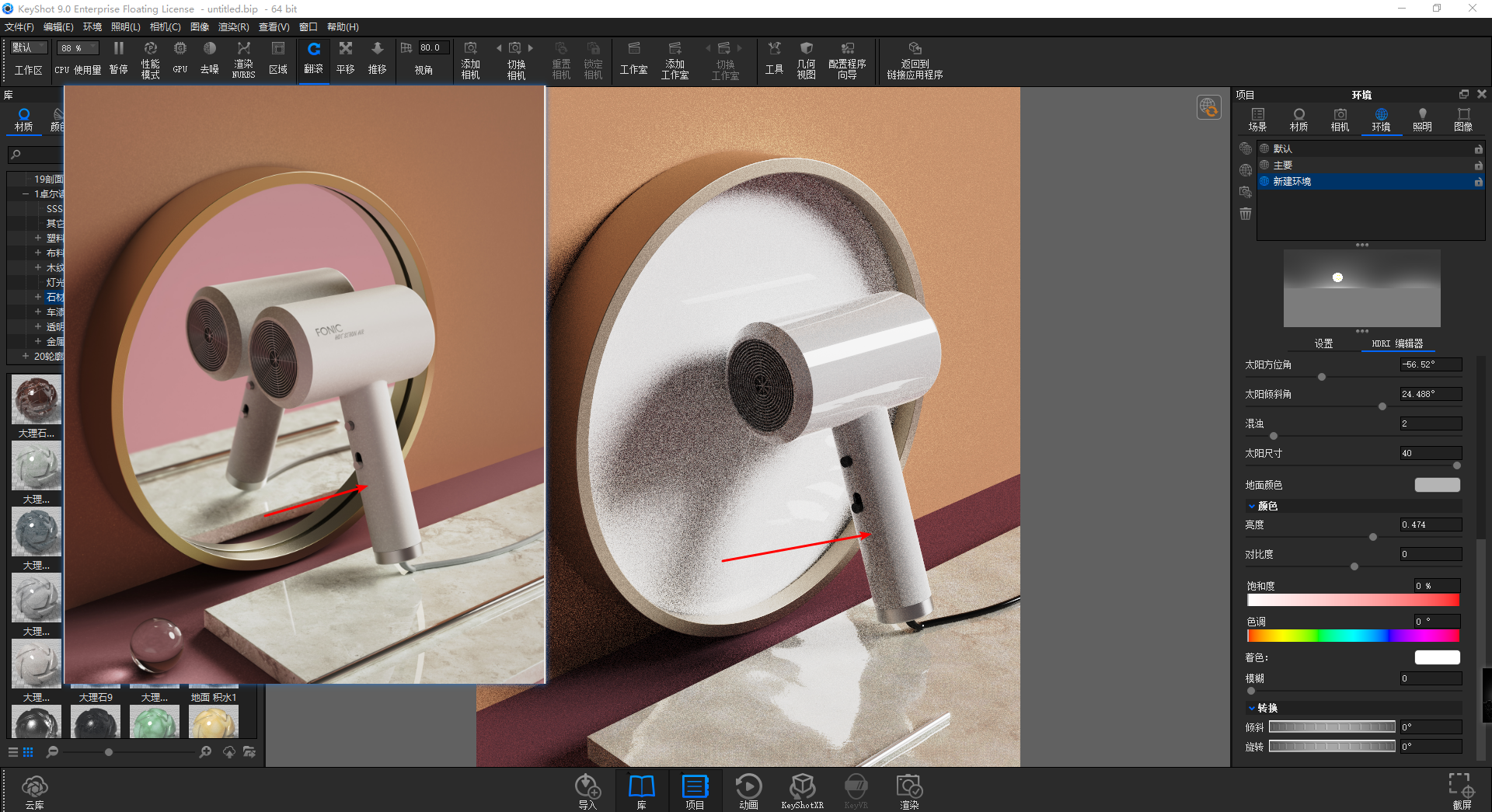Click the tint color (着色) swatch
This screenshot has height=812, width=1492.
tap(1437, 657)
